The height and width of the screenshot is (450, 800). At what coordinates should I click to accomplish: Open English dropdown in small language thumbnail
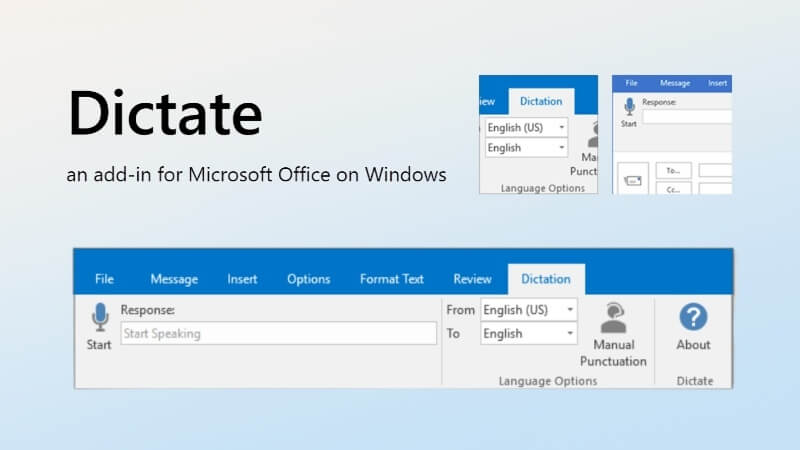[526, 148]
